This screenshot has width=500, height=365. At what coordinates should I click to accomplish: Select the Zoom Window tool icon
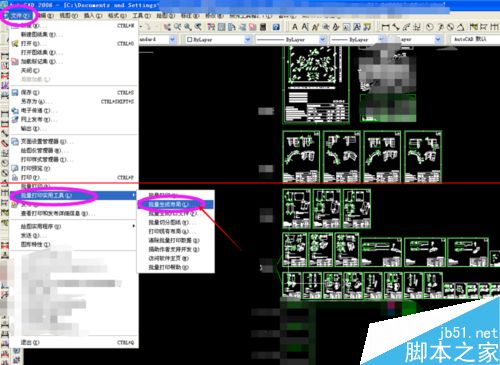coord(188,27)
